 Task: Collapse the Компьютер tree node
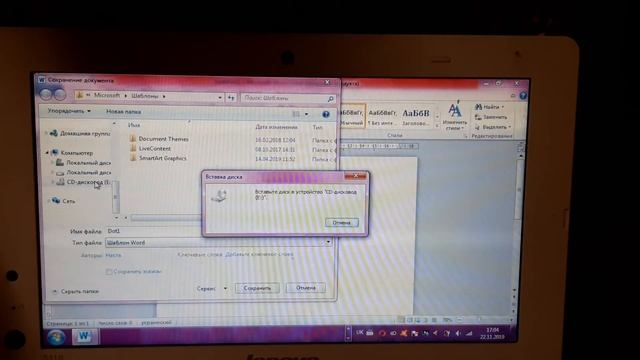pos(47,153)
